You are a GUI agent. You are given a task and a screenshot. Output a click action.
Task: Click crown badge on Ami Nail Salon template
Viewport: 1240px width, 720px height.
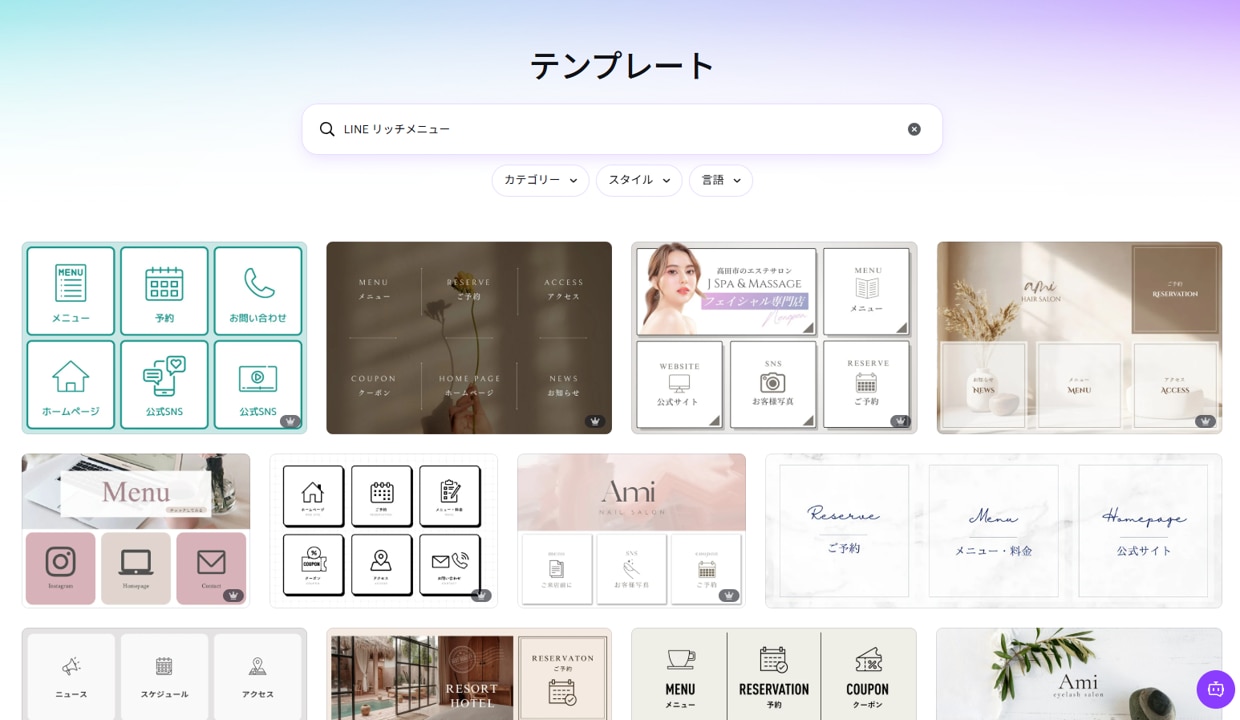point(729,595)
